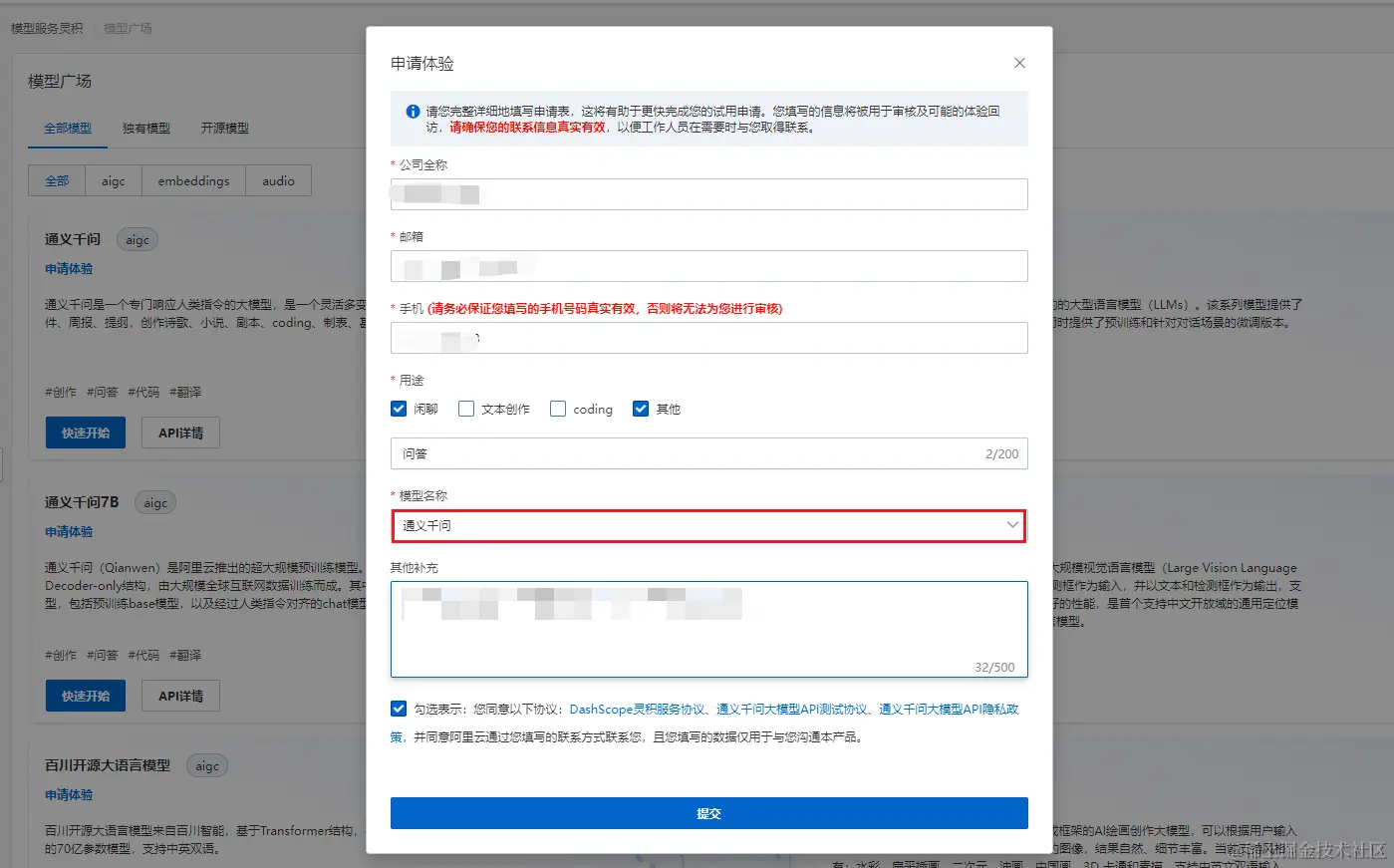
Task: Click the aigc tag on 百川开源大语言模型 card
Action: (207, 765)
